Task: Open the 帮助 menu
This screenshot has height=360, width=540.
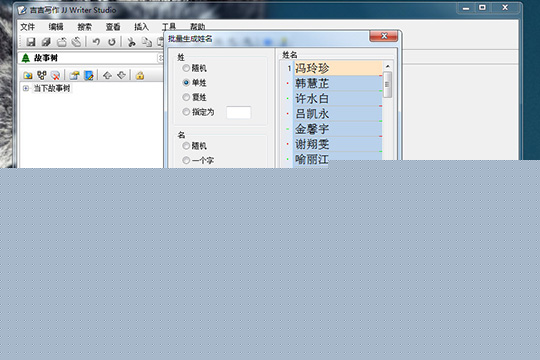Action: point(198,27)
